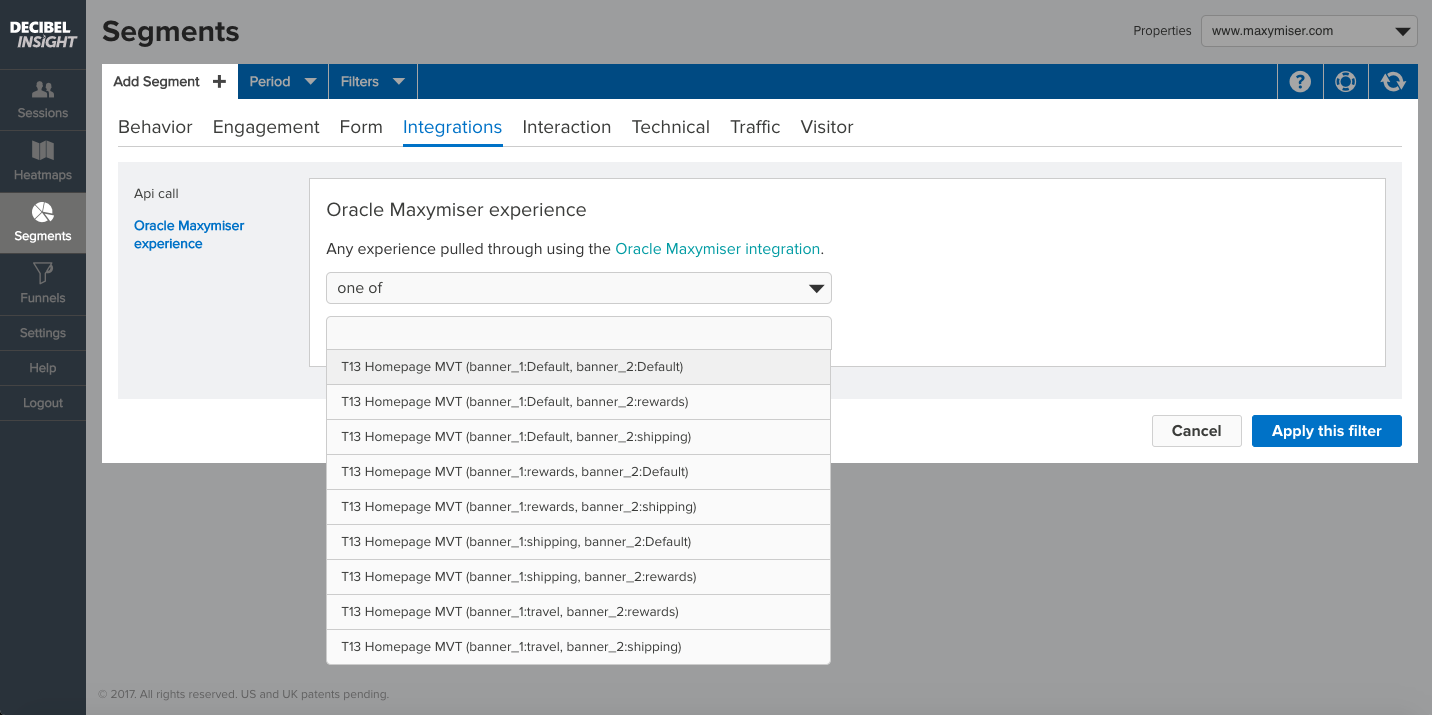Choose banner_1:Default, banner_2:shipping option
Image resolution: width=1432 pixels, height=715 pixels.
coord(579,437)
